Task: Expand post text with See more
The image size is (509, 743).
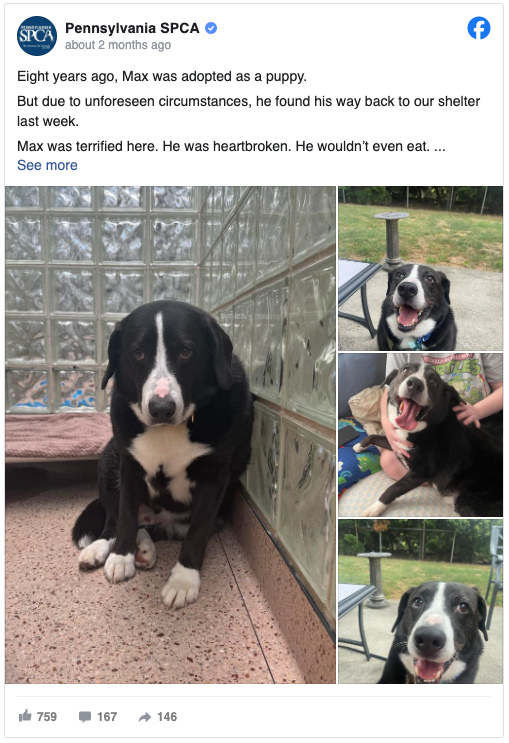Action: tap(47, 165)
